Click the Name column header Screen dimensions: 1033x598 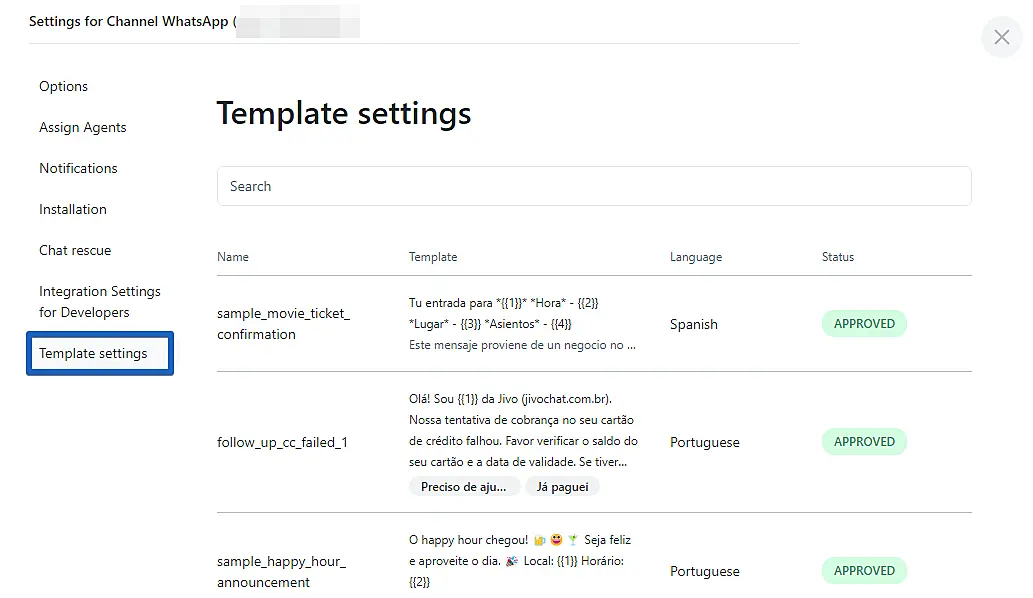pos(233,257)
